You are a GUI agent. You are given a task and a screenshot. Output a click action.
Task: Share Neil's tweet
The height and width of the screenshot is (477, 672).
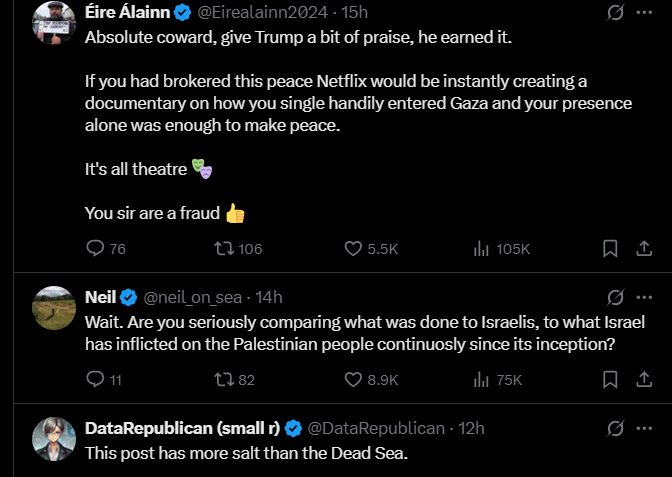coord(645,379)
